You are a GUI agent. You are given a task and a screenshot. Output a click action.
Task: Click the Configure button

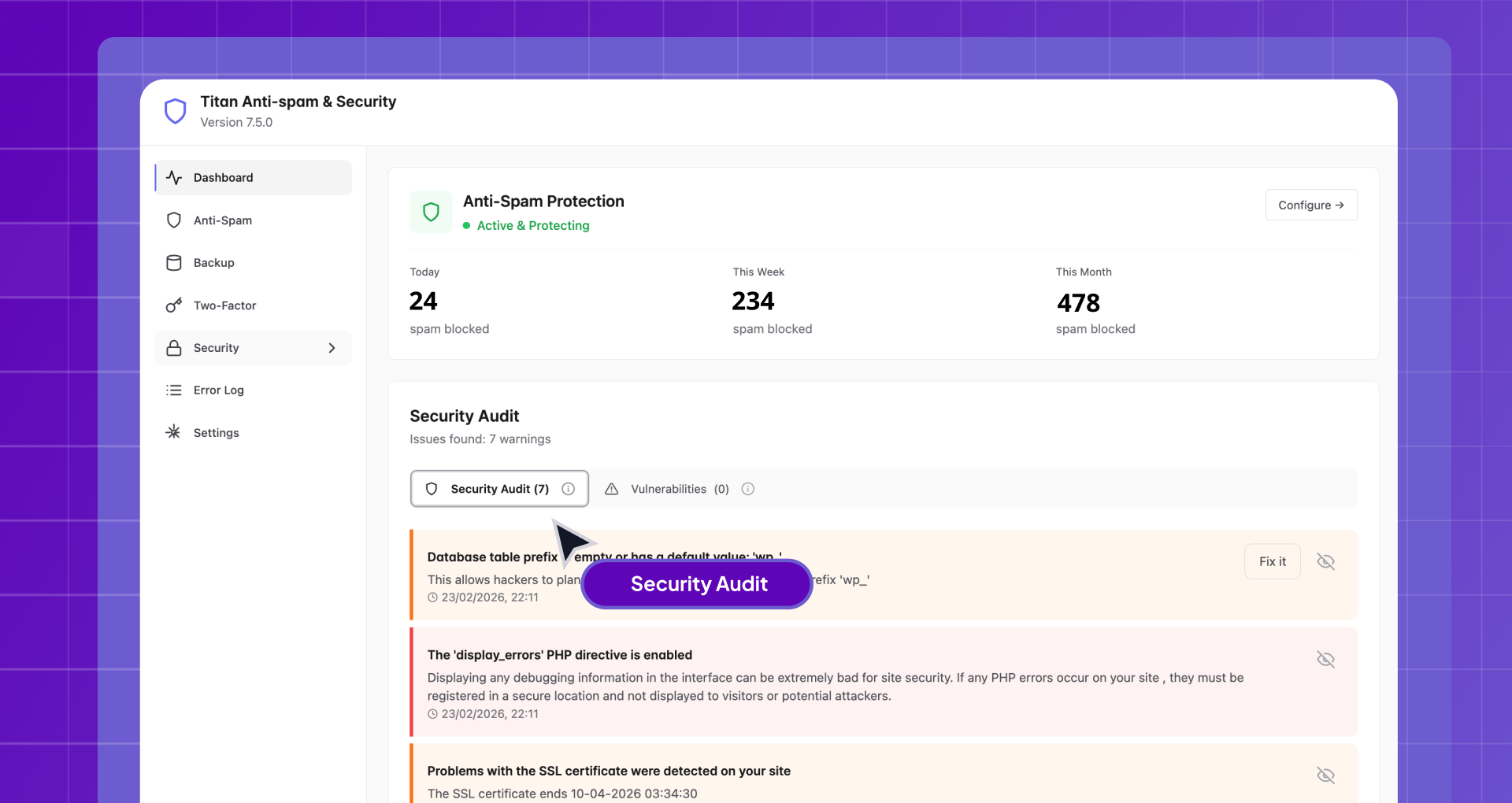tap(1310, 205)
